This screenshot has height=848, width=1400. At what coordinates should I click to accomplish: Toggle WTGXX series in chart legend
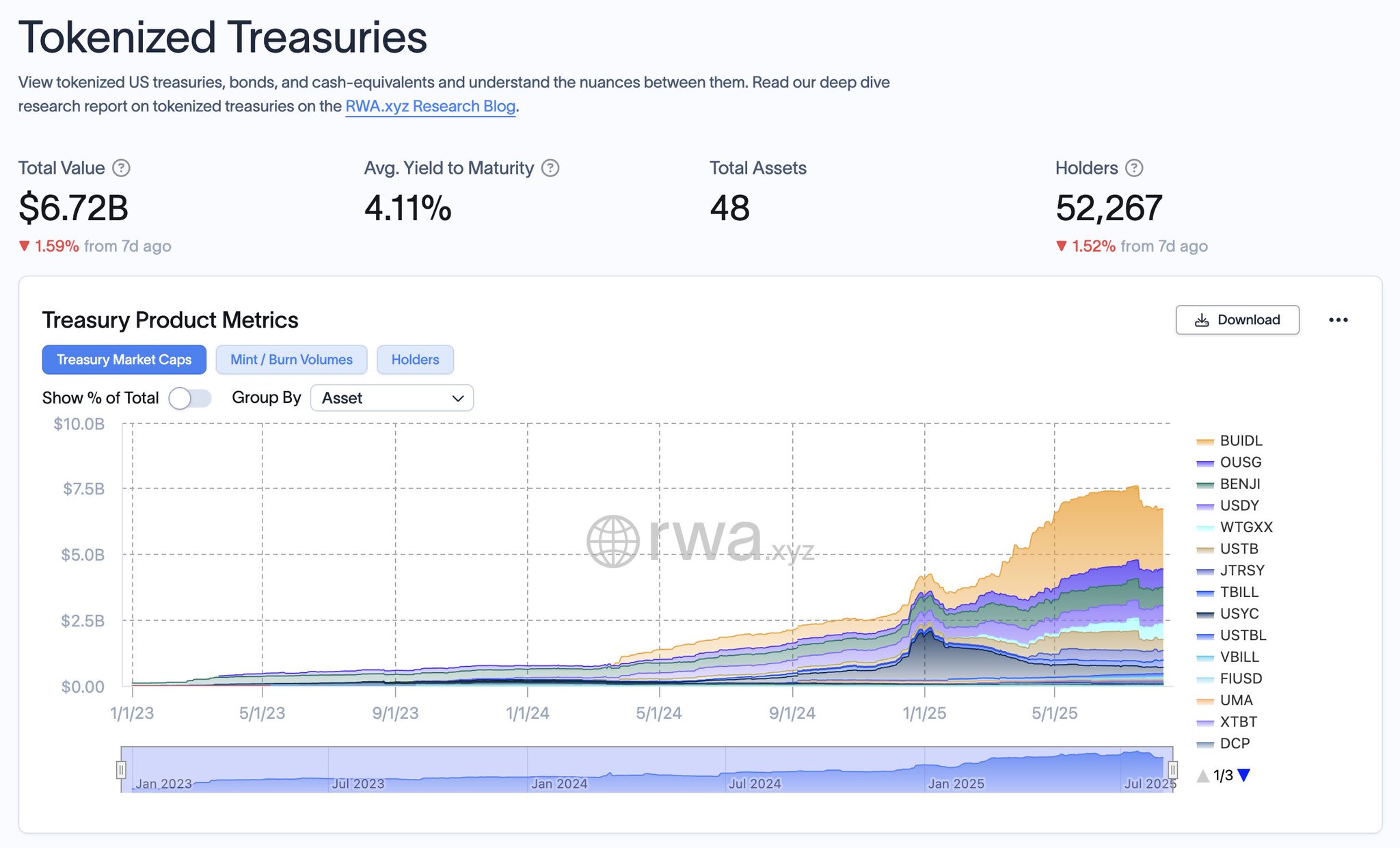(1235, 527)
